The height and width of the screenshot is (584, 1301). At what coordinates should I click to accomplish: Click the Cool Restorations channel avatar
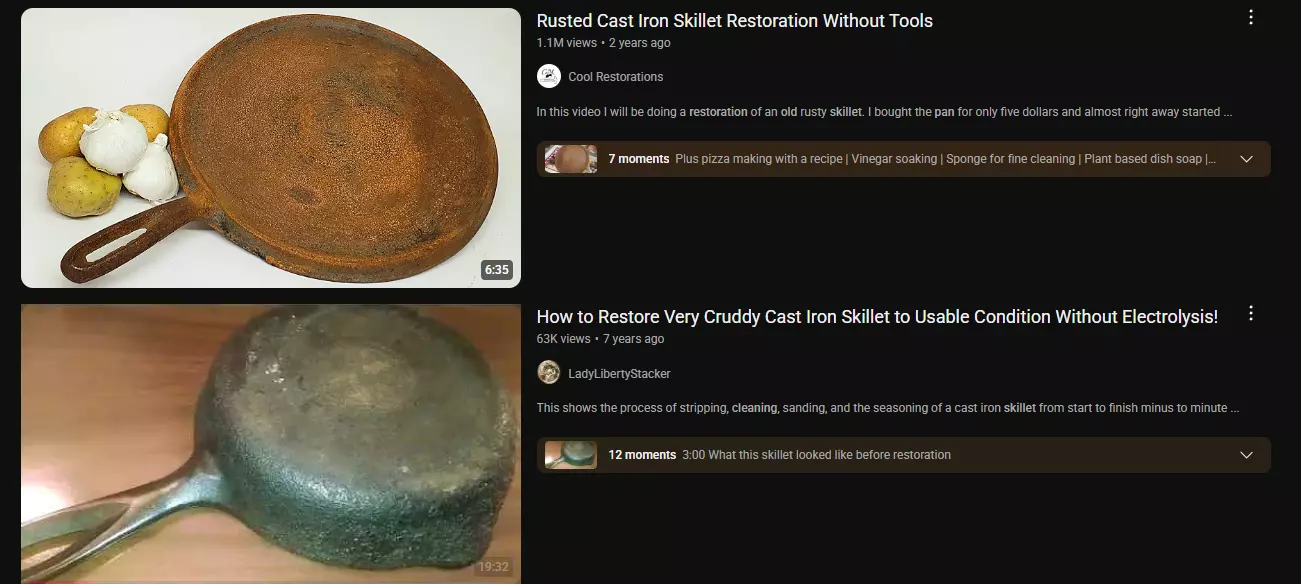pyautogui.click(x=549, y=76)
